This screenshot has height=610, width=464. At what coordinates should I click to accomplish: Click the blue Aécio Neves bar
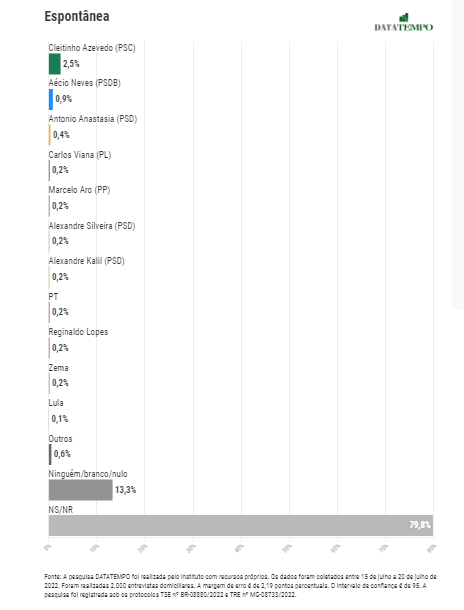[x=51, y=99]
